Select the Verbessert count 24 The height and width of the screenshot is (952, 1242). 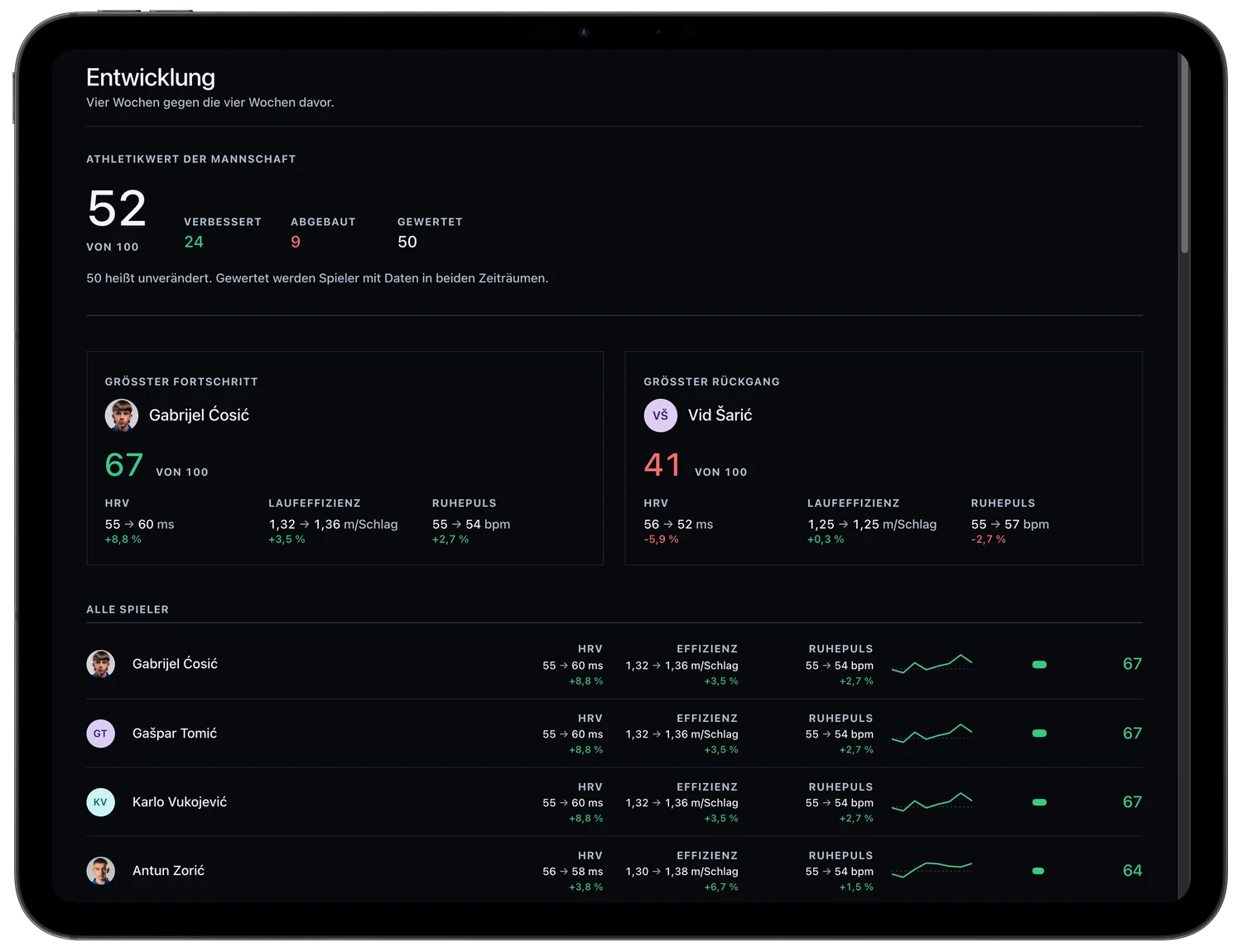pos(194,242)
